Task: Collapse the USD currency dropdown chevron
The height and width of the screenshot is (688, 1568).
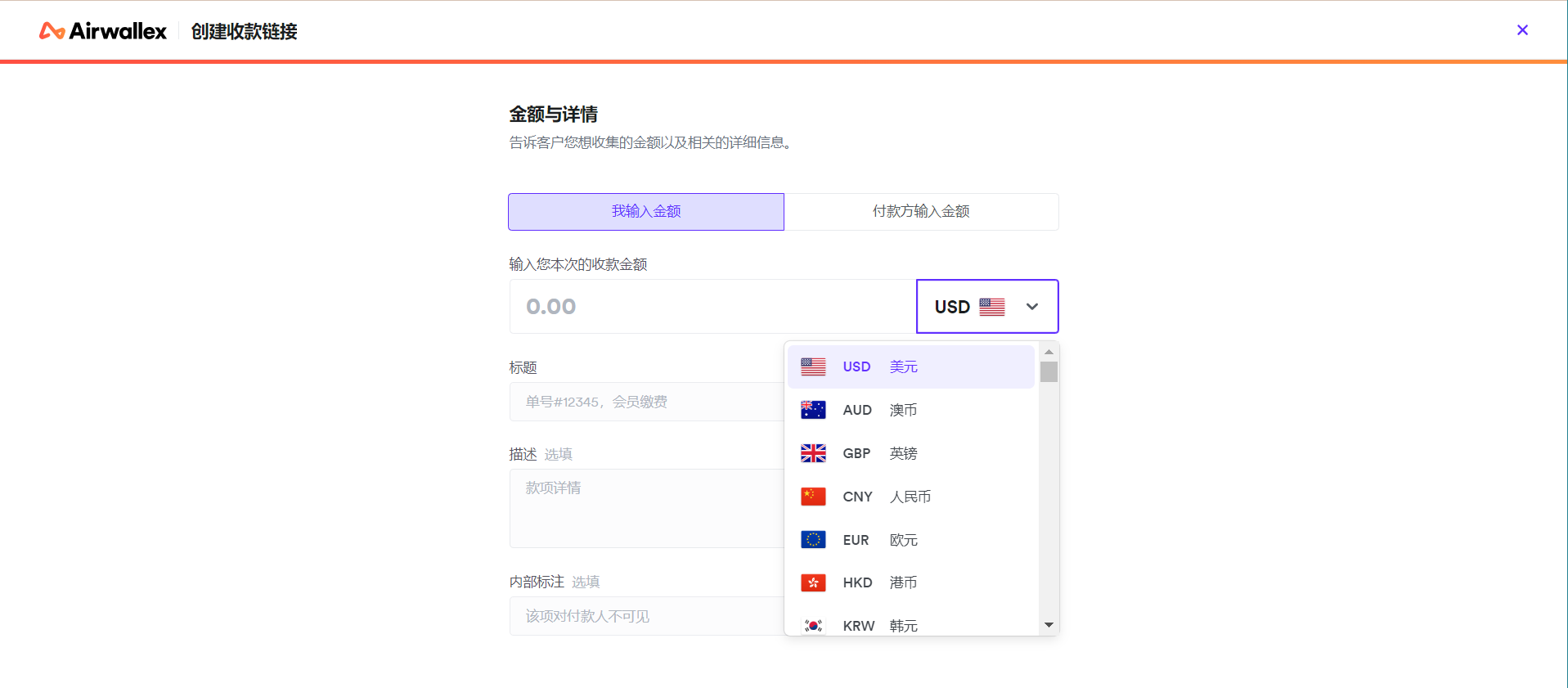Action: (x=1032, y=307)
